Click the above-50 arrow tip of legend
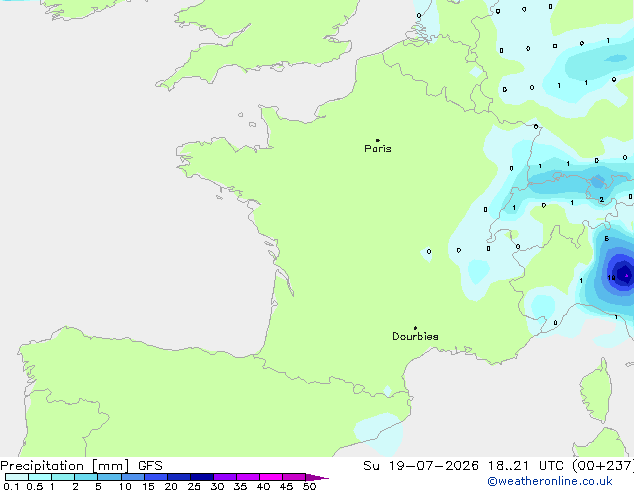The image size is (634, 490). point(317,477)
